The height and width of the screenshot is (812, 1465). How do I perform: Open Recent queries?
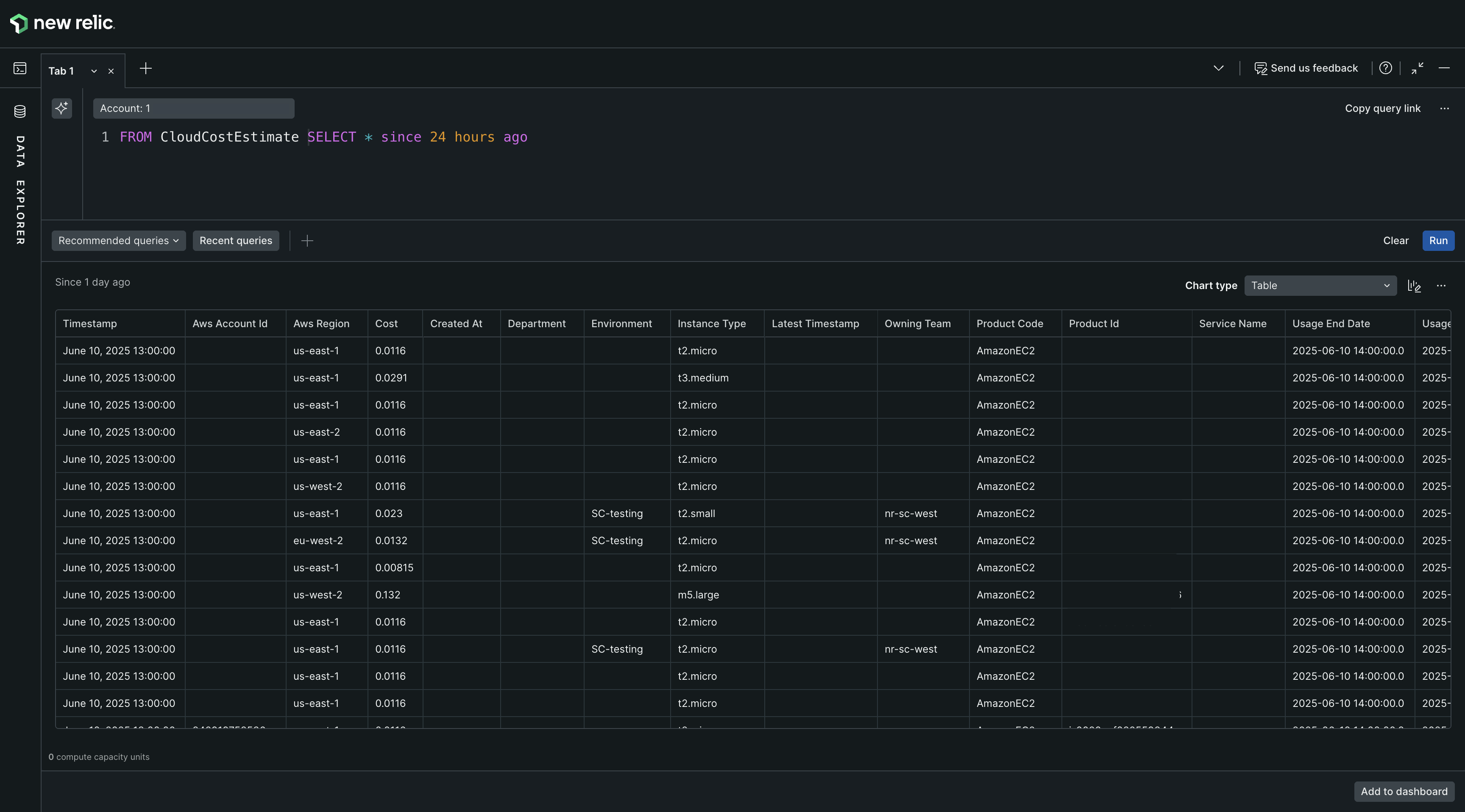[x=235, y=241]
